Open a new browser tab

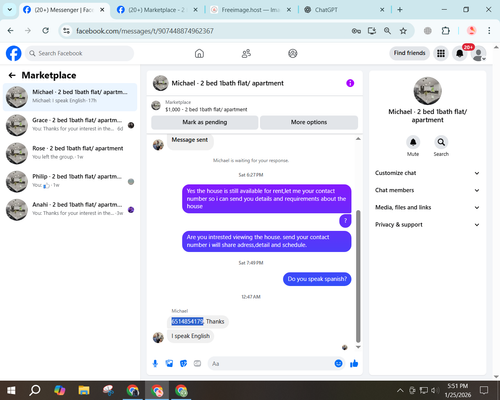click(x=400, y=10)
